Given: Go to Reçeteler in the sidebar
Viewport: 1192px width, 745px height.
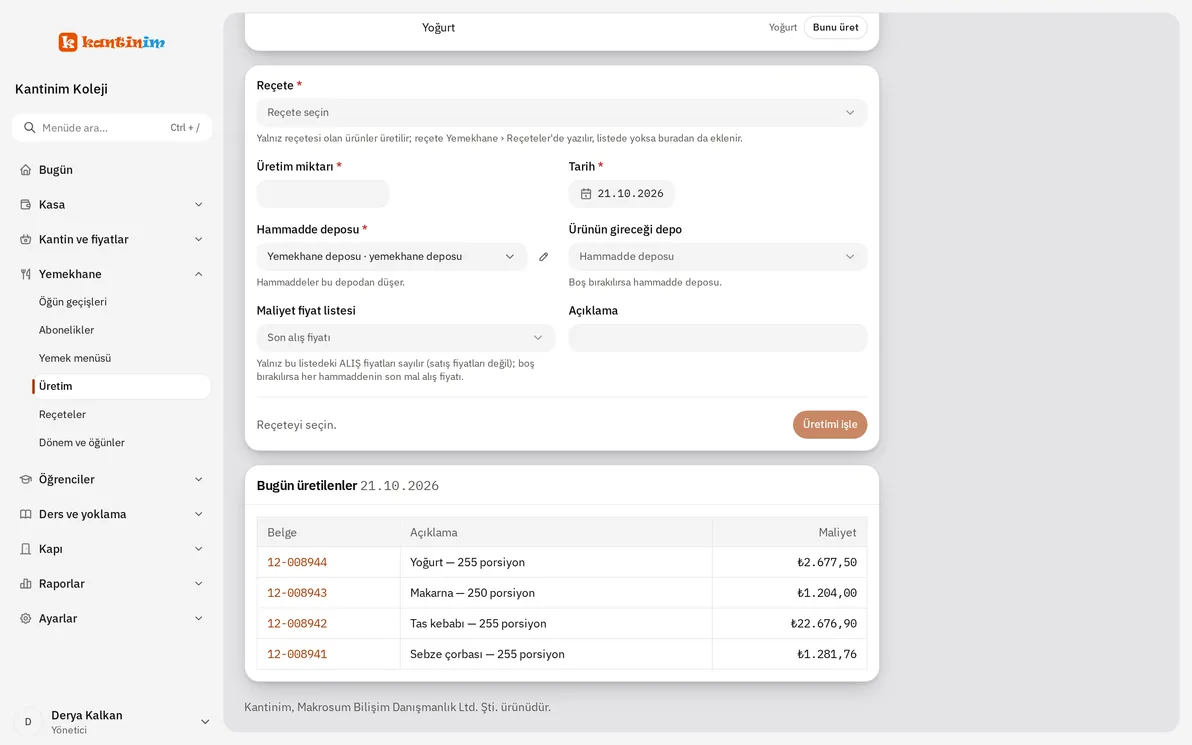Looking at the screenshot, I should coord(62,414).
